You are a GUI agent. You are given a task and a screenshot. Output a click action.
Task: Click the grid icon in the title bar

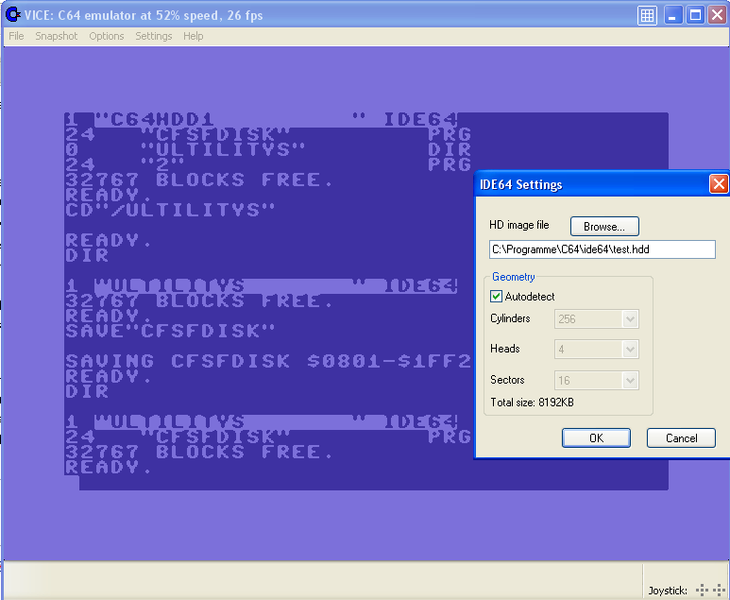[x=647, y=15]
